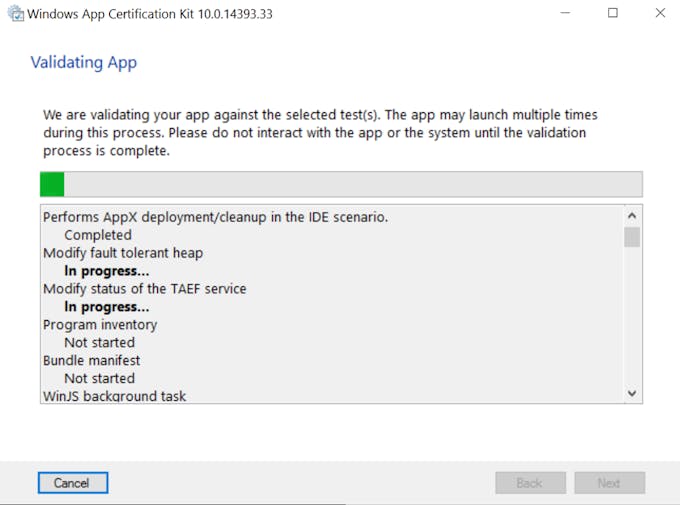Click the window title text 'Windows App Certification Kit 10.0.14393.33'
Viewport: 680px width, 505px height.
click(x=150, y=14)
